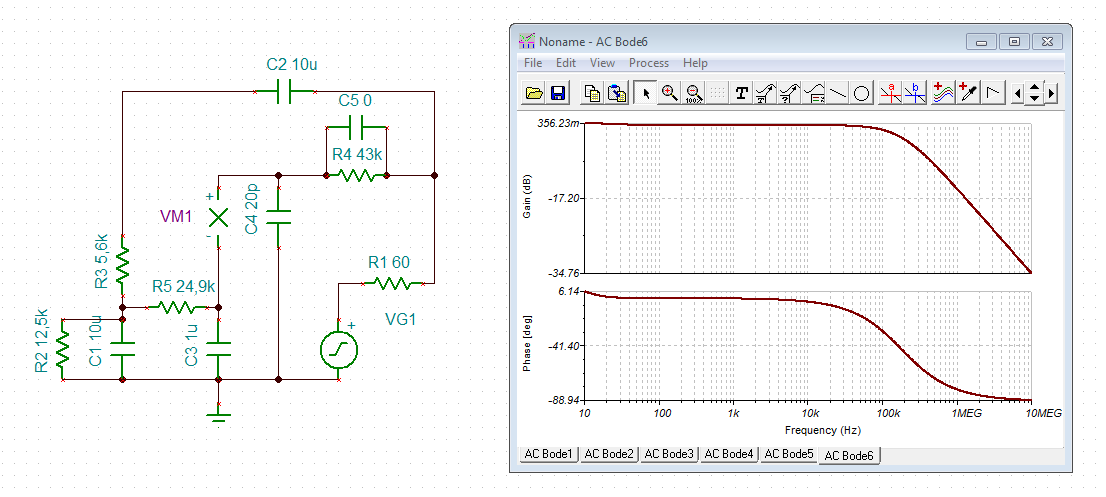Click the zoom out 100% magnifier
The image size is (1106, 497).
pos(693,93)
